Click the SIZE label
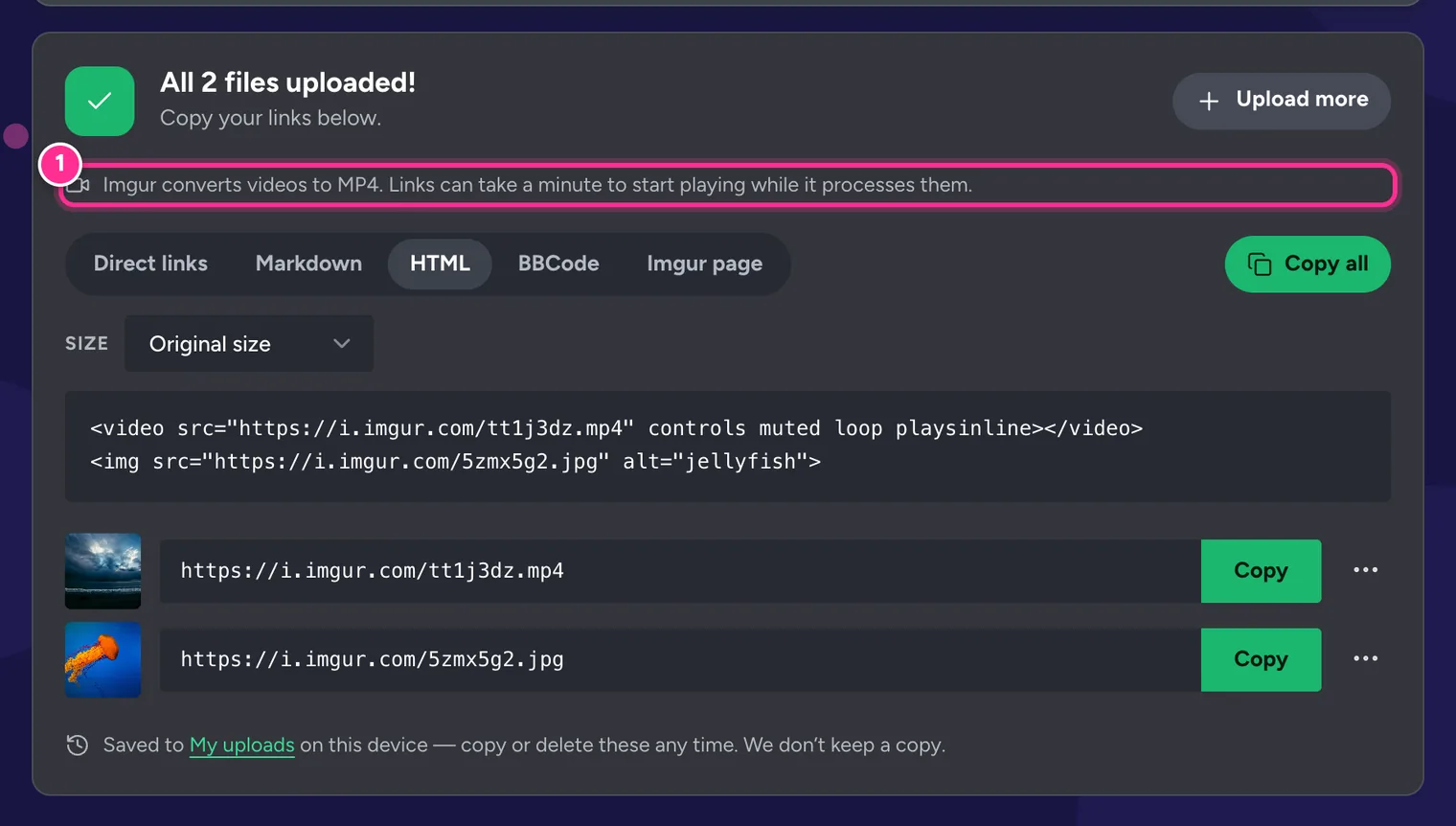 (86, 343)
